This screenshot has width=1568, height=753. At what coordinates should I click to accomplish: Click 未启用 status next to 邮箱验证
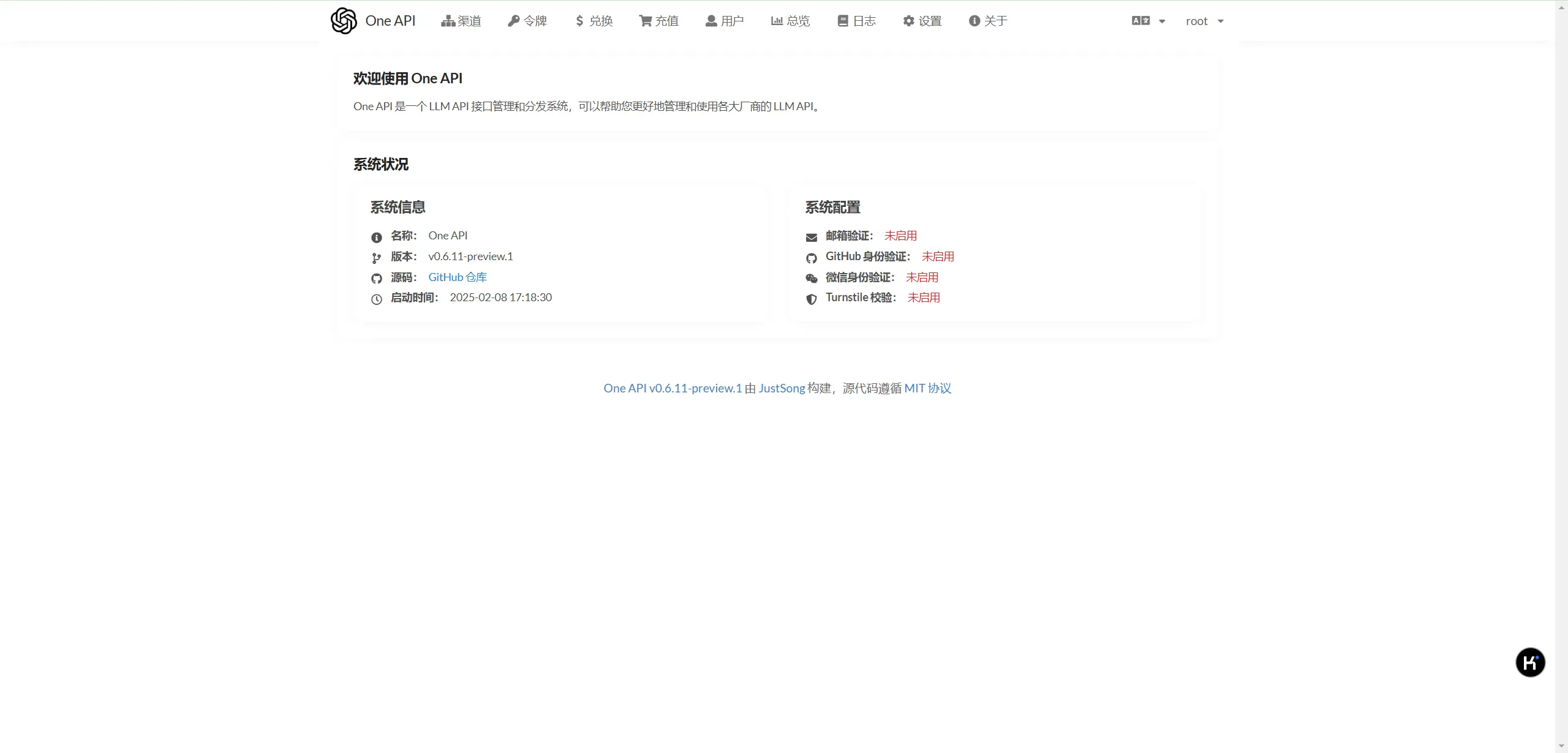pyautogui.click(x=900, y=236)
